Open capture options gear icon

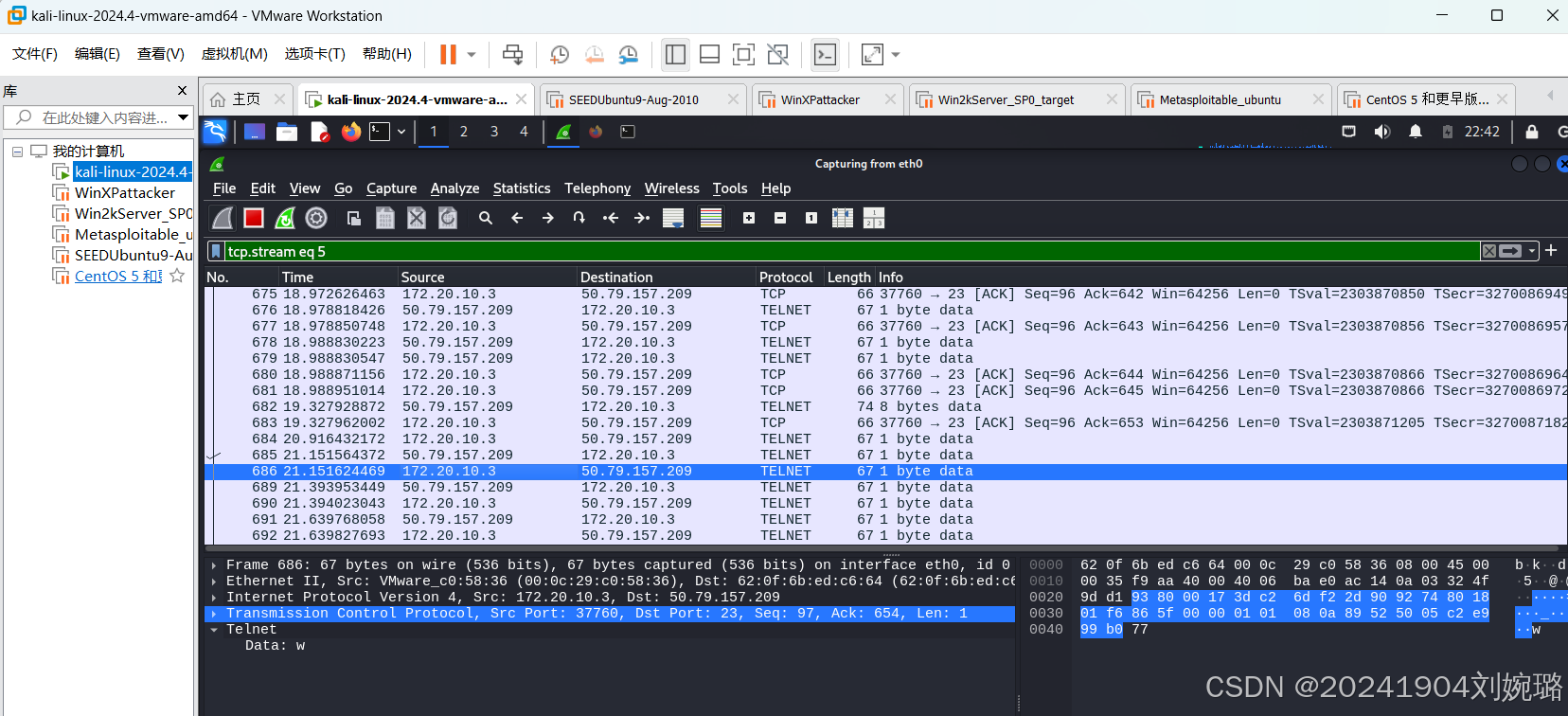[316, 219]
